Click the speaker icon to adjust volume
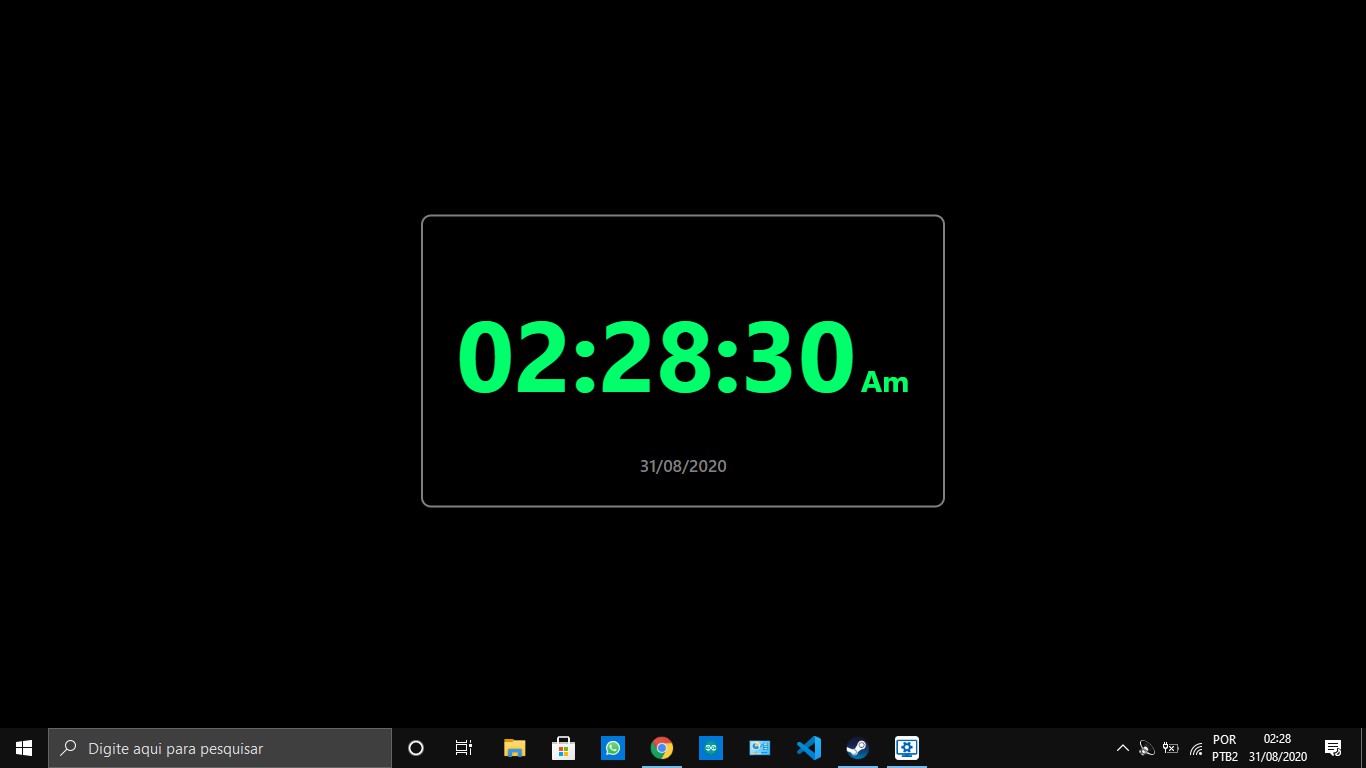This screenshot has width=1366, height=768. pos(1146,747)
